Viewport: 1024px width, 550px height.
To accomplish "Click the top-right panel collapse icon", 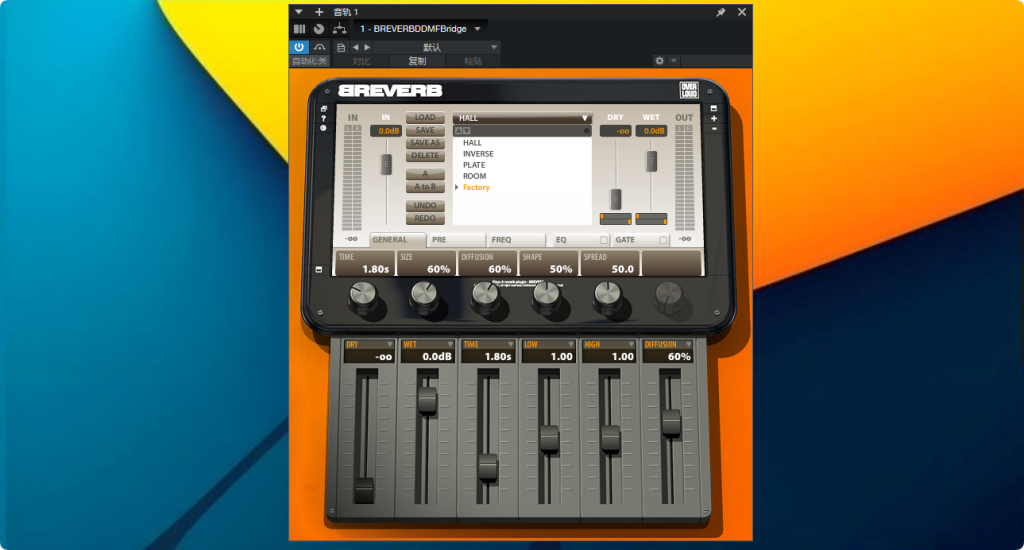I will point(714,108).
